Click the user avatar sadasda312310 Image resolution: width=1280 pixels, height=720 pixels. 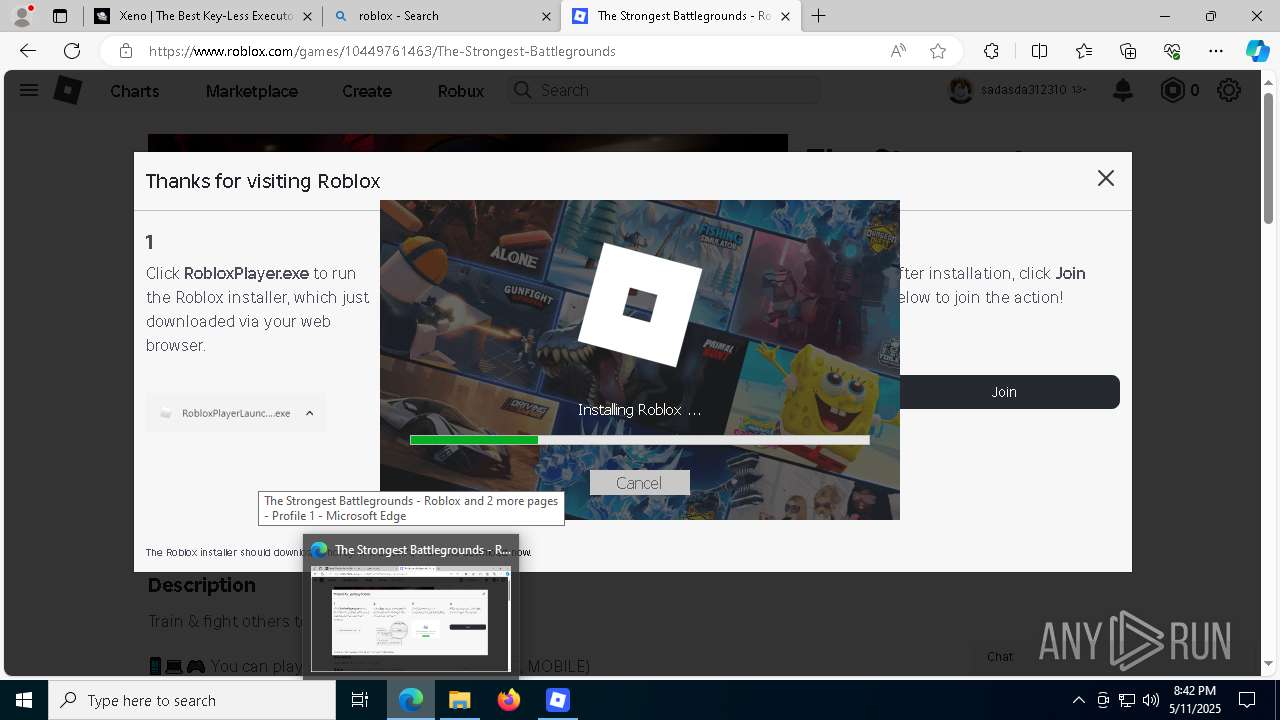click(x=961, y=91)
